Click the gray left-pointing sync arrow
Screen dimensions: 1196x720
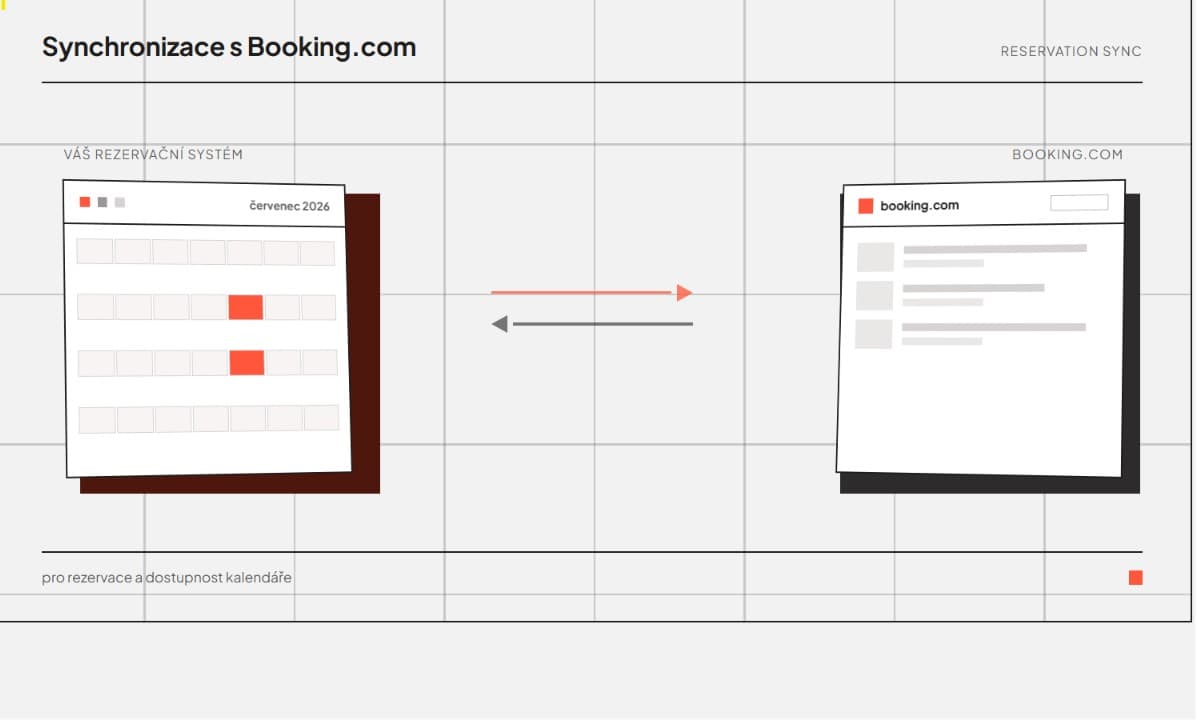(x=592, y=324)
